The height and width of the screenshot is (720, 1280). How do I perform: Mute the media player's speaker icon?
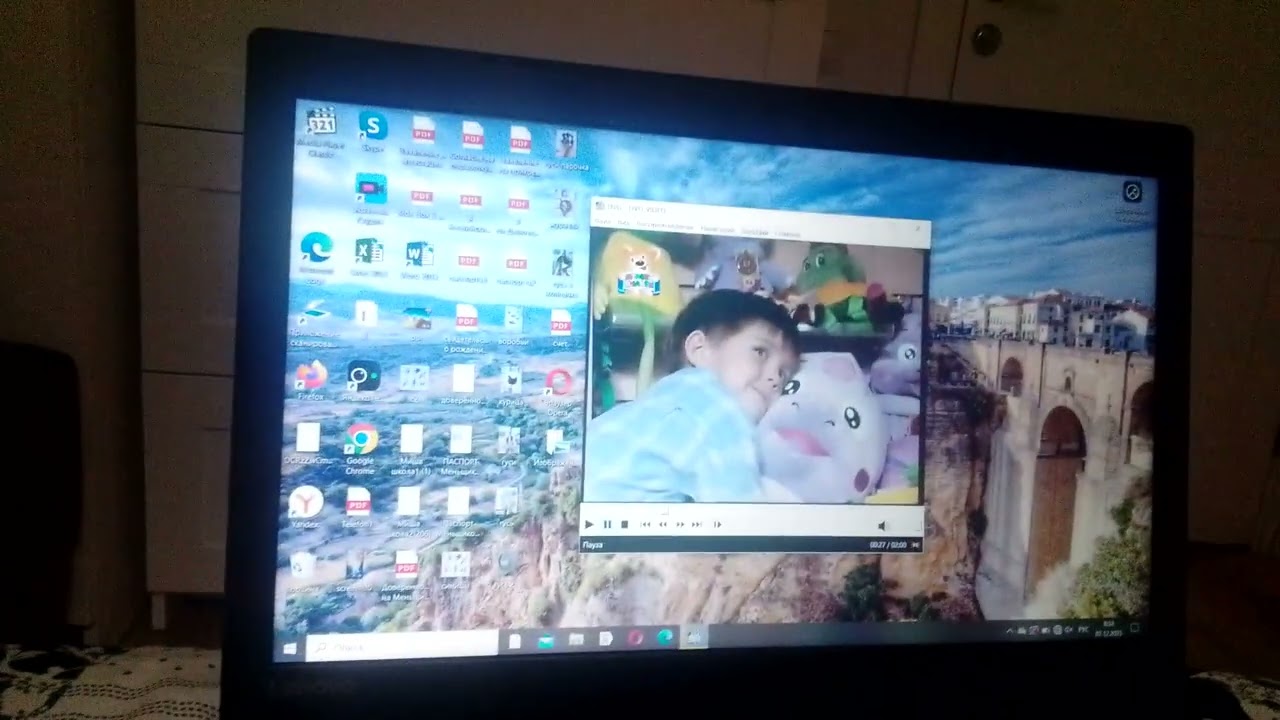click(x=881, y=525)
